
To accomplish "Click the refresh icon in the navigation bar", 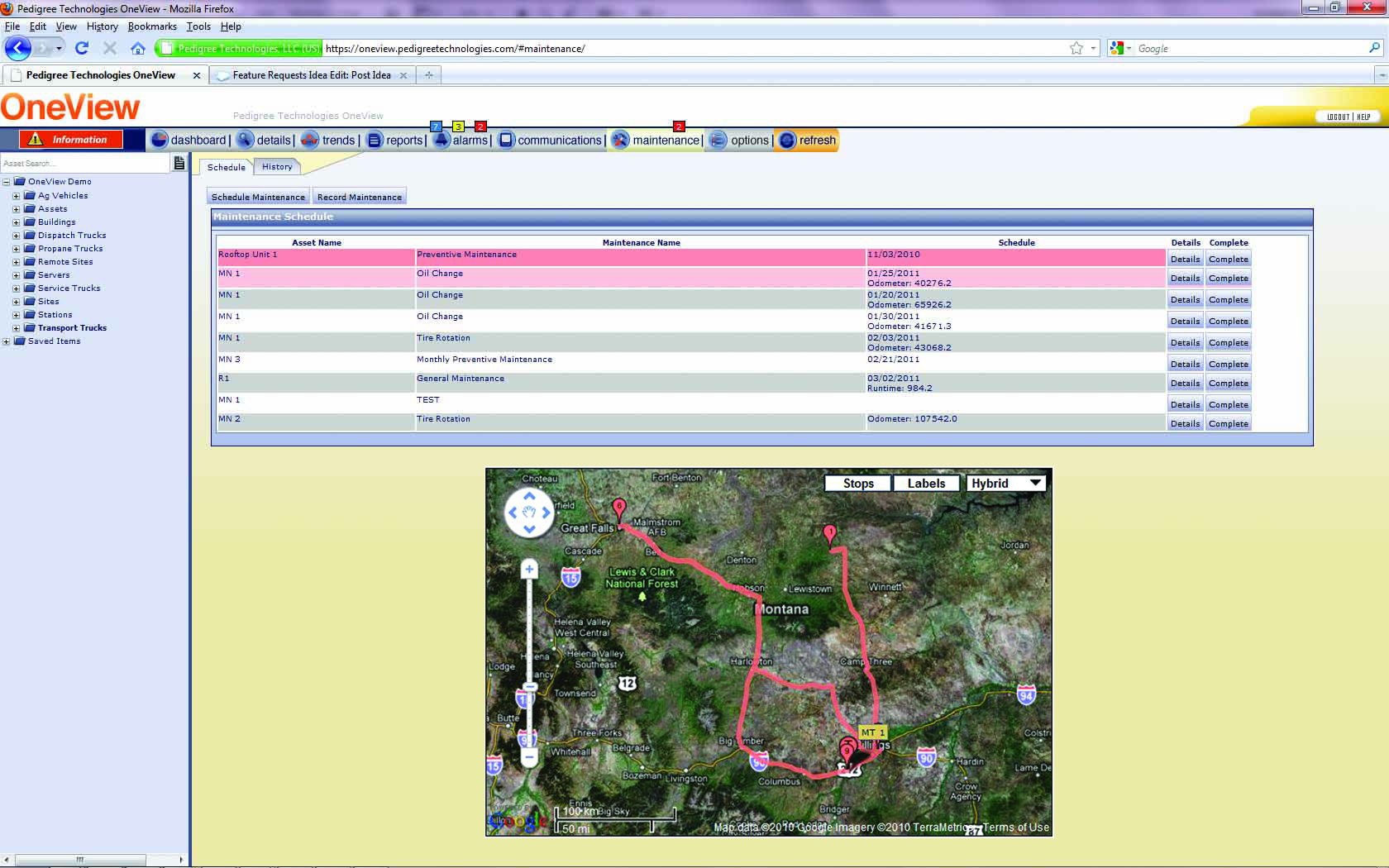I will (x=787, y=140).
